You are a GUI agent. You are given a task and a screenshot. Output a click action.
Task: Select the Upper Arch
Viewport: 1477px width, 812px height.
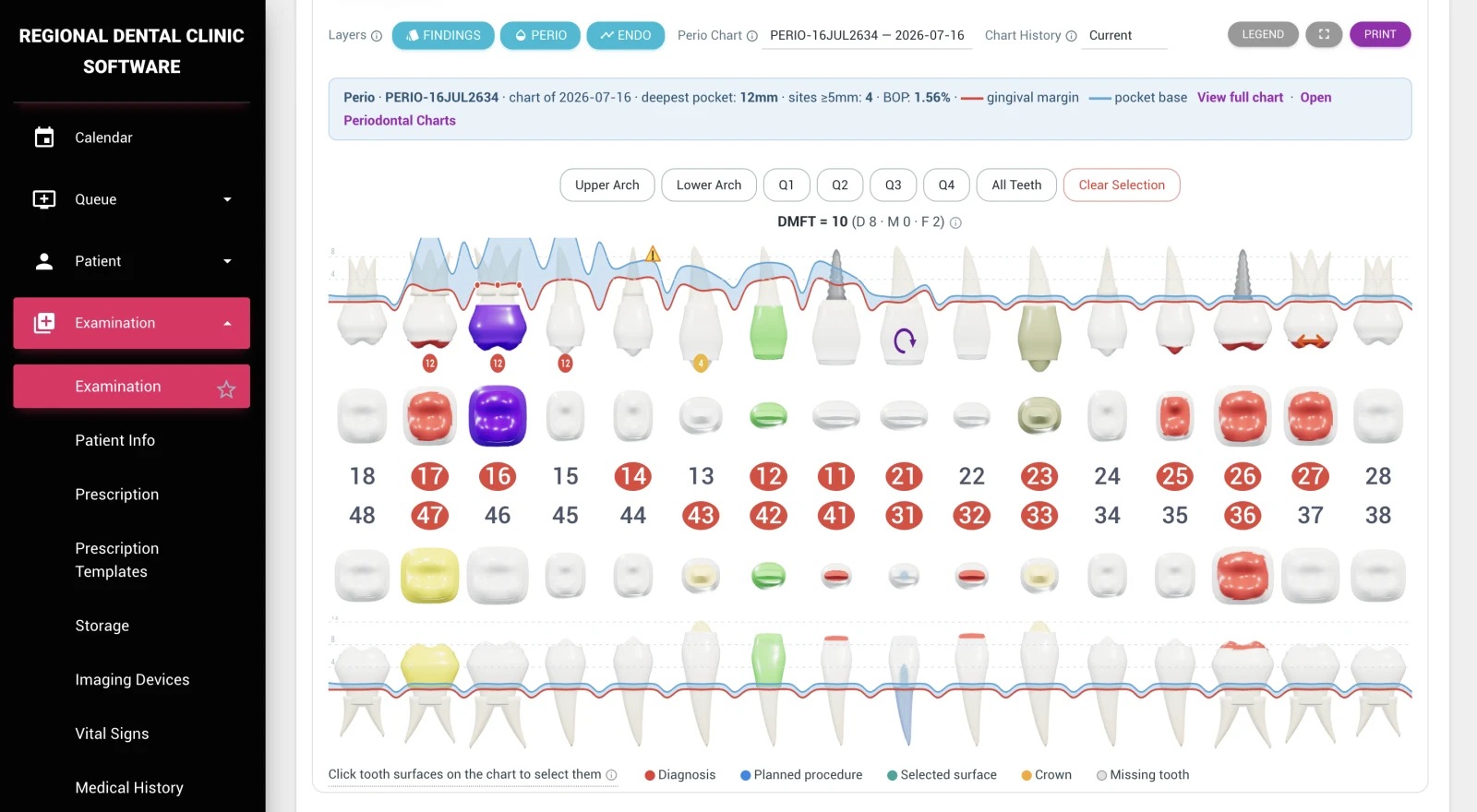[x=607, y=185]
